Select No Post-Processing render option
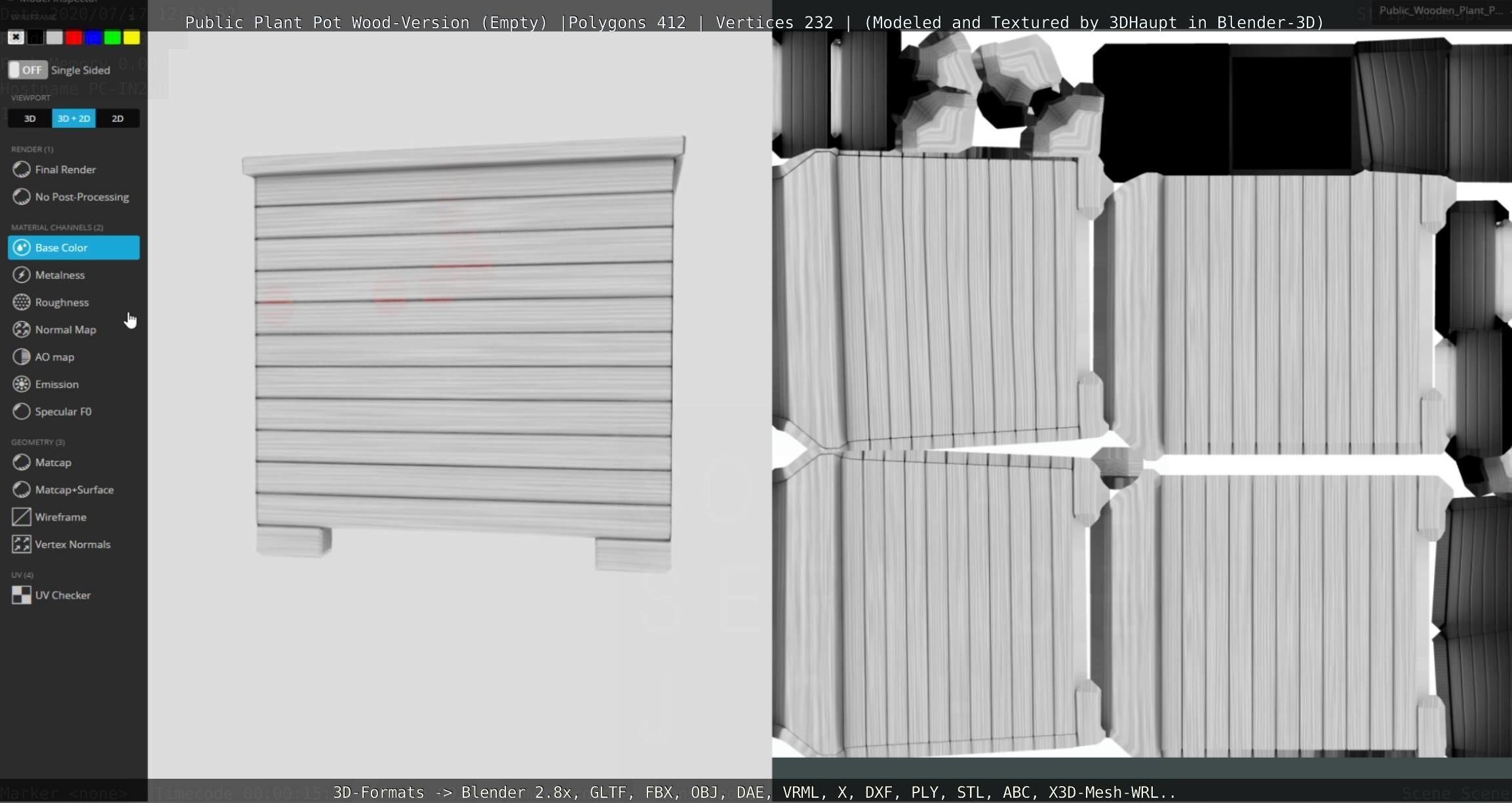The width and height of the screenshot is (1512, 803). [81, 197]
